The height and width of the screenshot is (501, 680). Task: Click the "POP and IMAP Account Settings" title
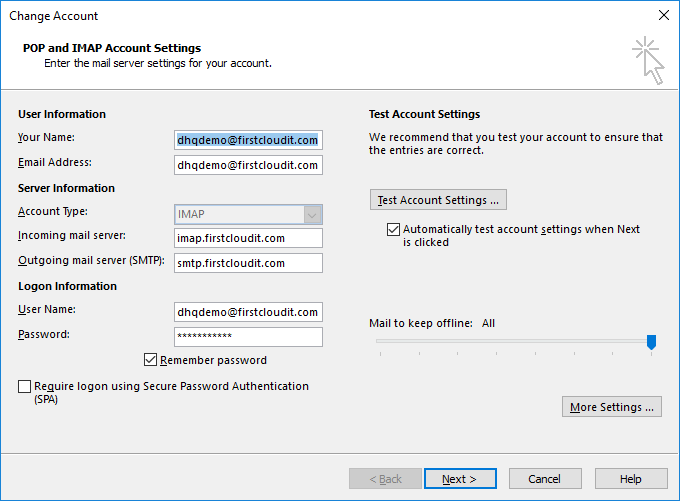(x=112, y=48)
